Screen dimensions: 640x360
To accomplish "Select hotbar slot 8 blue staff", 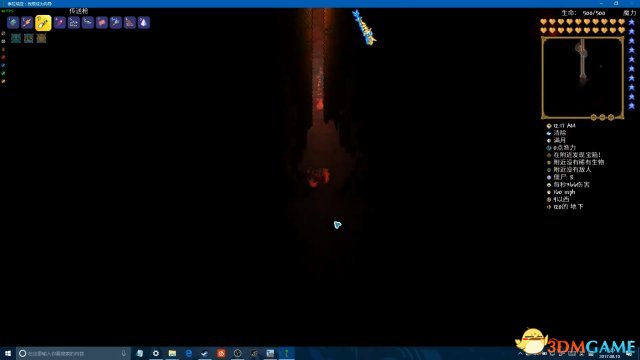I will tap(116, 22).
